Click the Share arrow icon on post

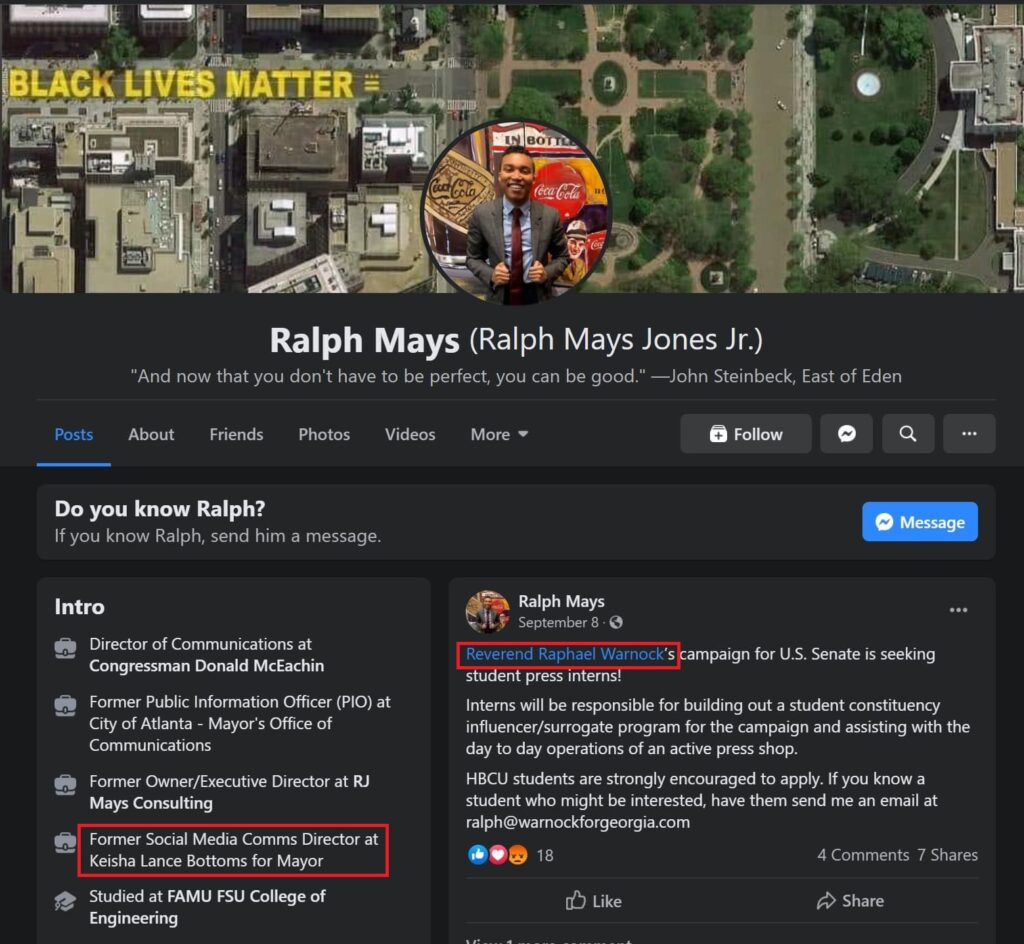point(826,901)
